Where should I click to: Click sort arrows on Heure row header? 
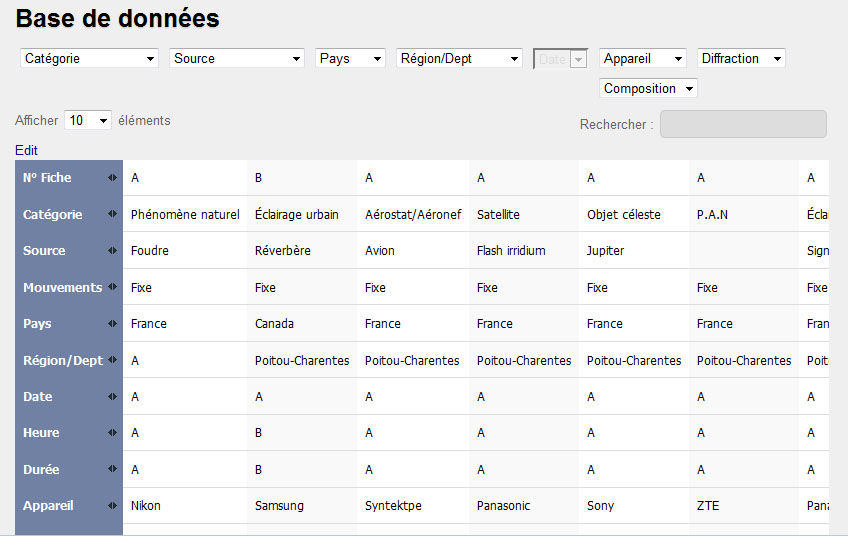pyautogui.click(x=113, y=433)
